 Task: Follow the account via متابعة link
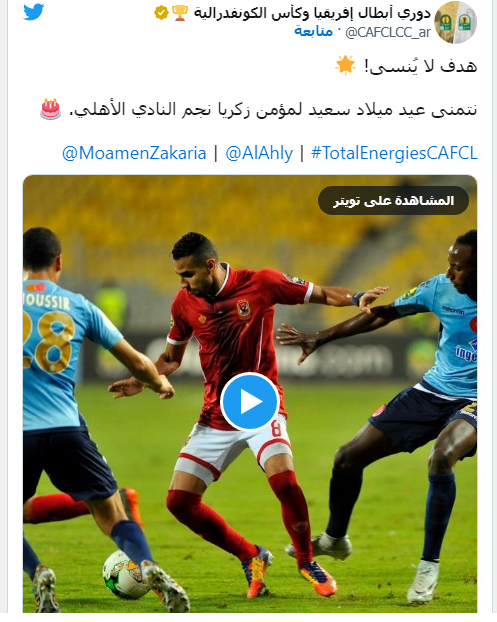tap(313, 31)
